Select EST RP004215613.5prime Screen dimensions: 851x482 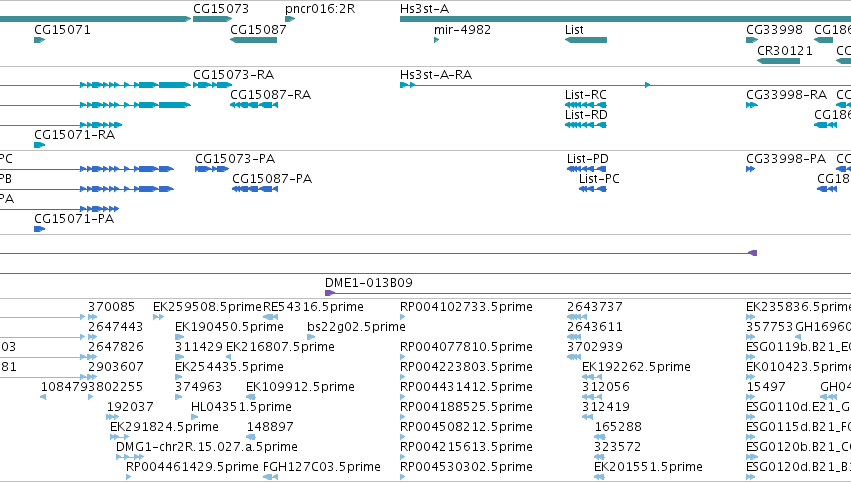point(466,447)
